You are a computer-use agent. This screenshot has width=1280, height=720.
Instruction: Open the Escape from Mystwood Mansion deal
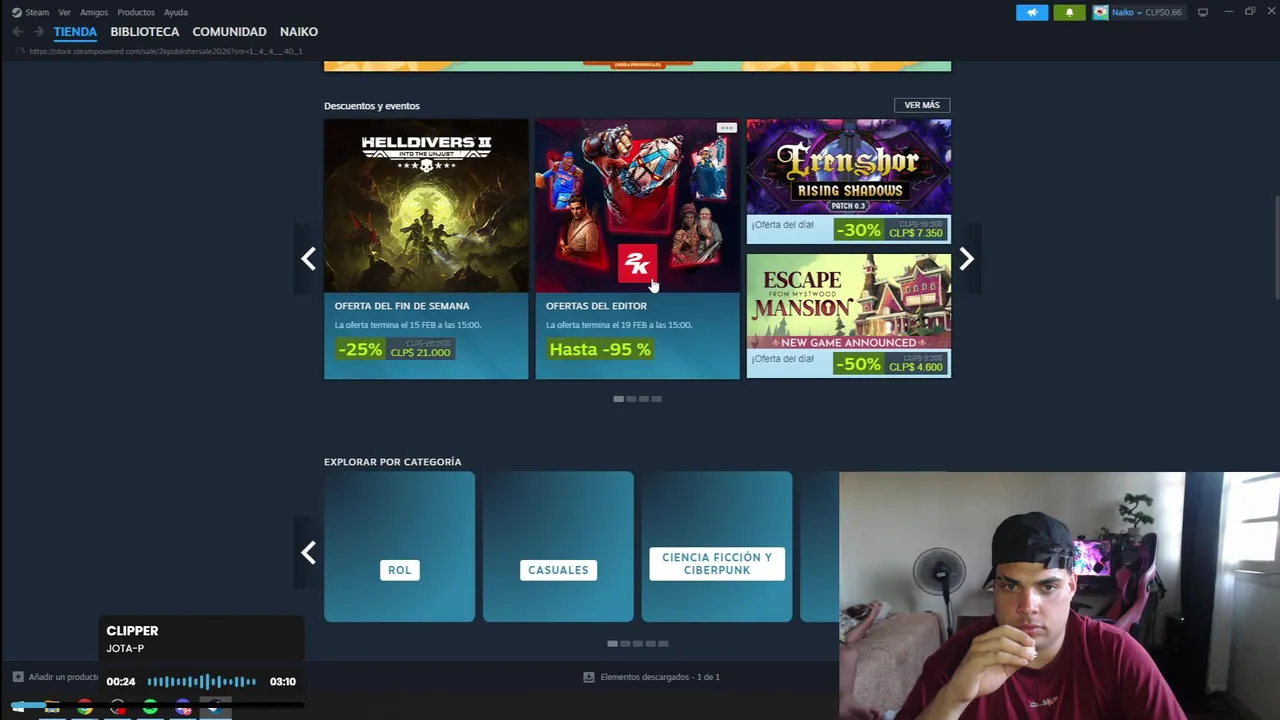click(849, 316)
